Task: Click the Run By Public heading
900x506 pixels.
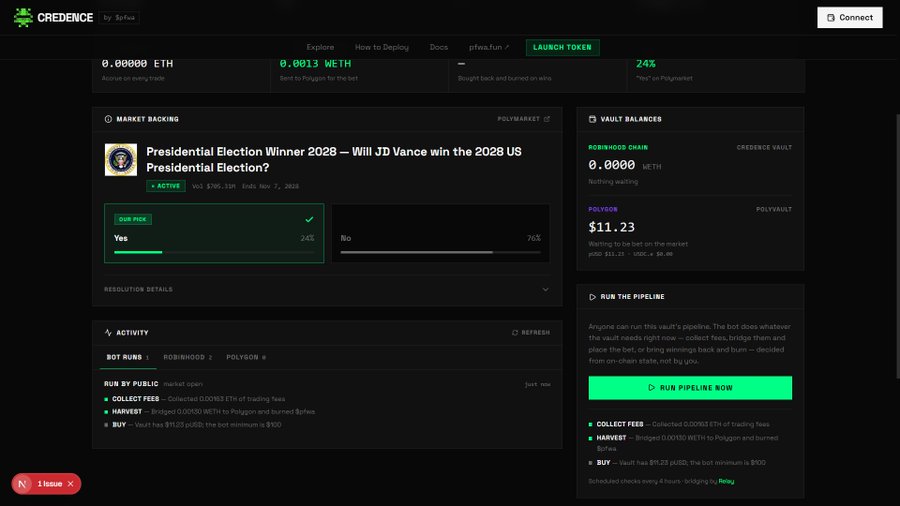Action: (x=131, y=384)
